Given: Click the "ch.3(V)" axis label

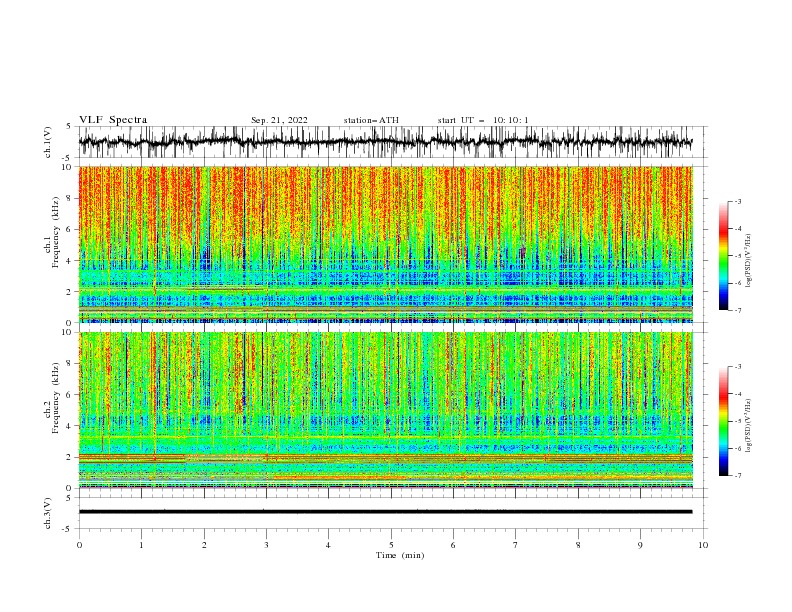Looking at the screenshot, I should pyautogui.click(x=48, y=513).
